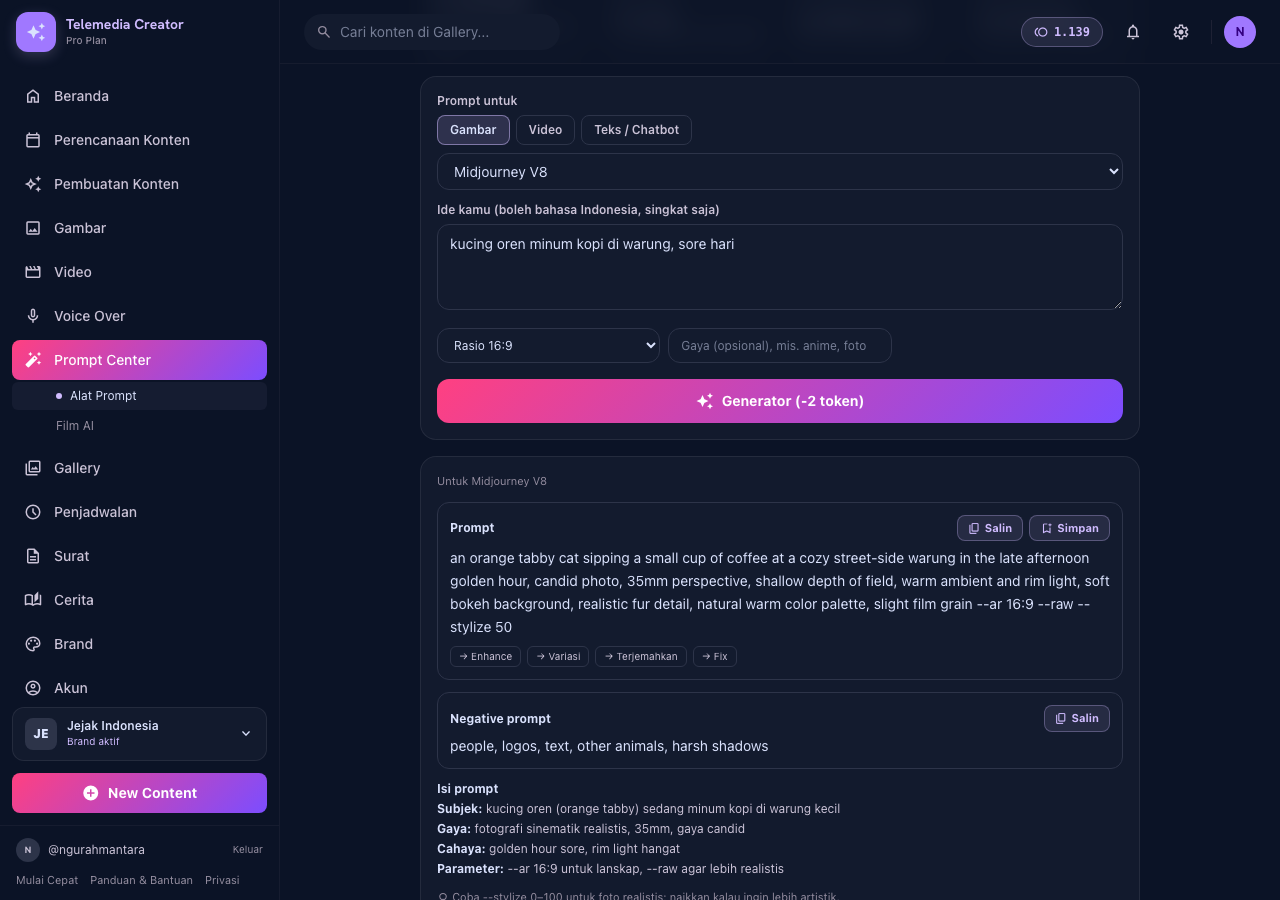Open the Penjadwalan clock icon
Viewport: 1280px width, 900px height.
(33, 512)
